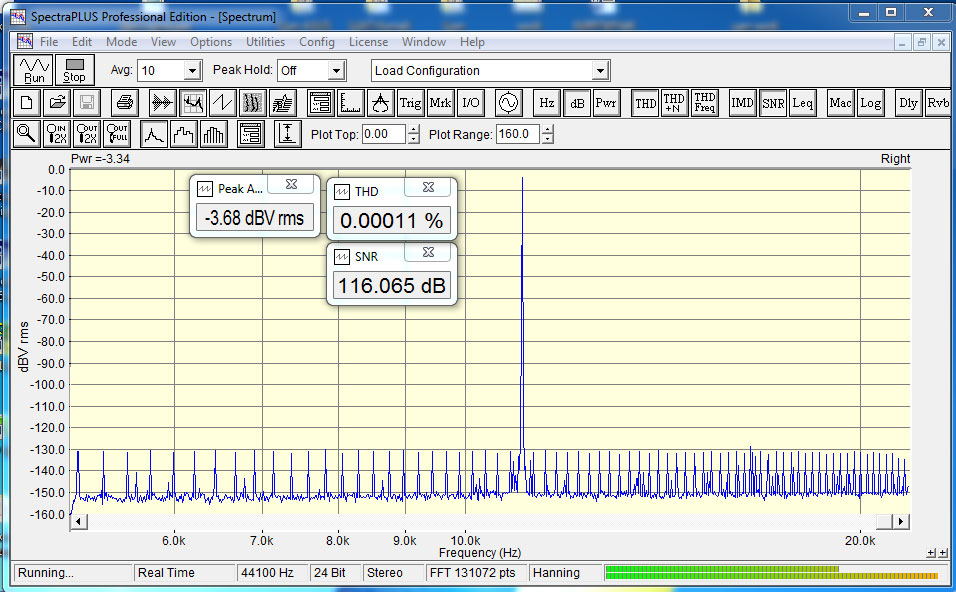The height and width of the screenshot is (592, 956).
Task: Open a file with the folder icon
Action: click(58, 102)
